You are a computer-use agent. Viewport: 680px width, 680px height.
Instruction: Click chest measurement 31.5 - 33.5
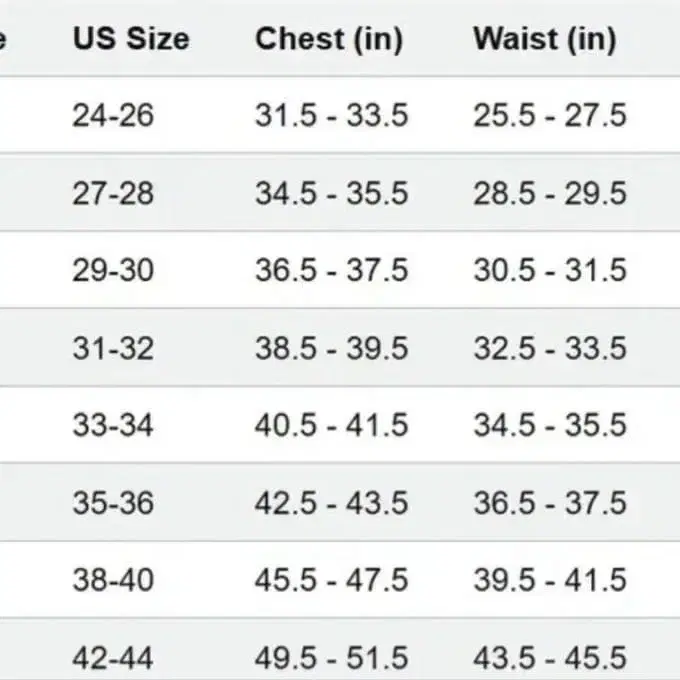pyautogui.click(x=331, y=115)
